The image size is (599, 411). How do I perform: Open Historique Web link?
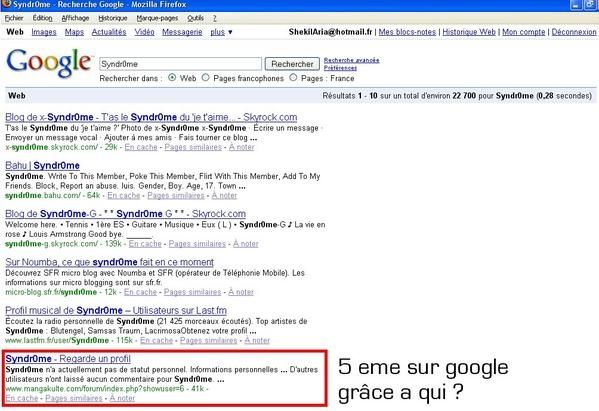(469, 32)
